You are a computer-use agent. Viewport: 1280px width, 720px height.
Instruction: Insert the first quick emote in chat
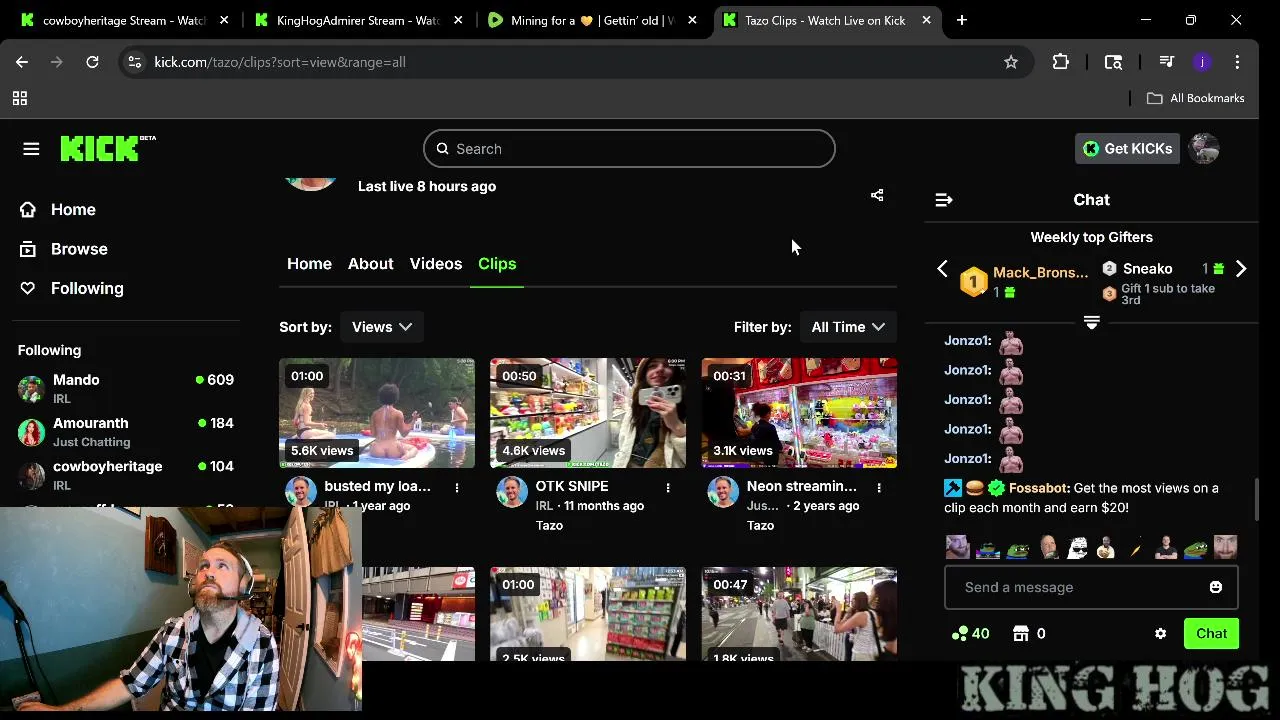pyautogui.click(x=957, y=547)
